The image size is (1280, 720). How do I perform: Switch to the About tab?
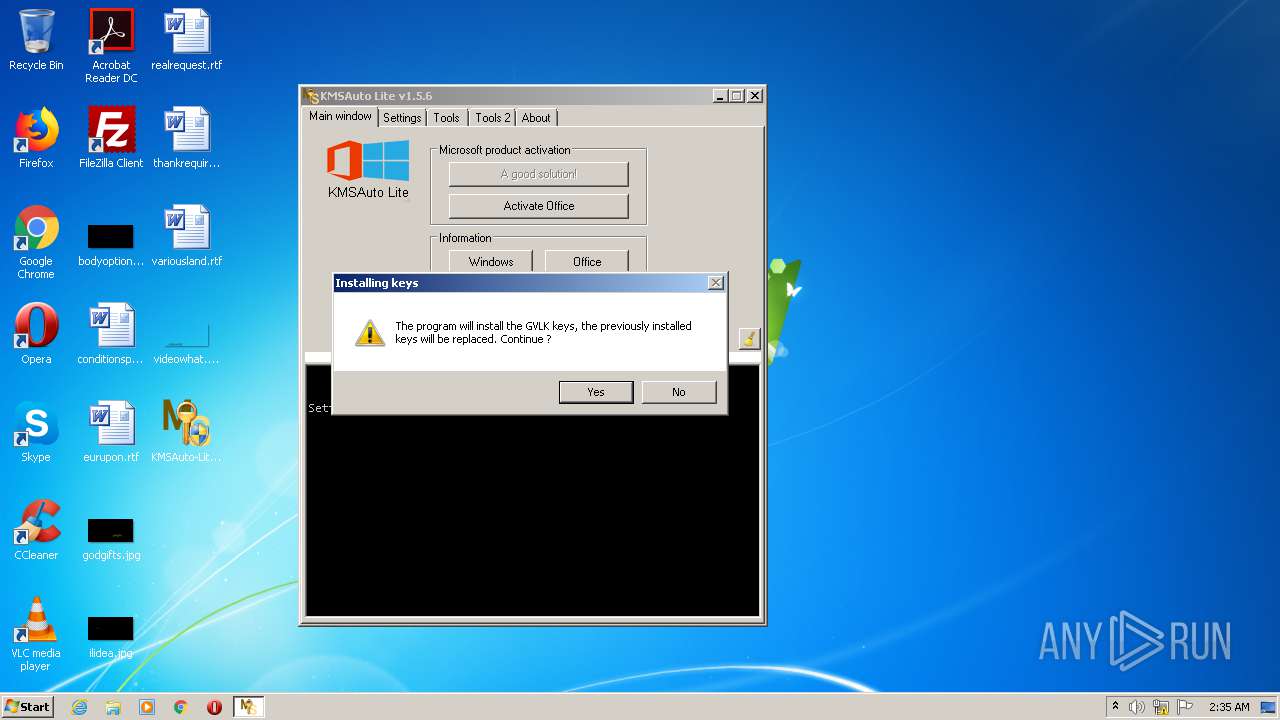536,118
